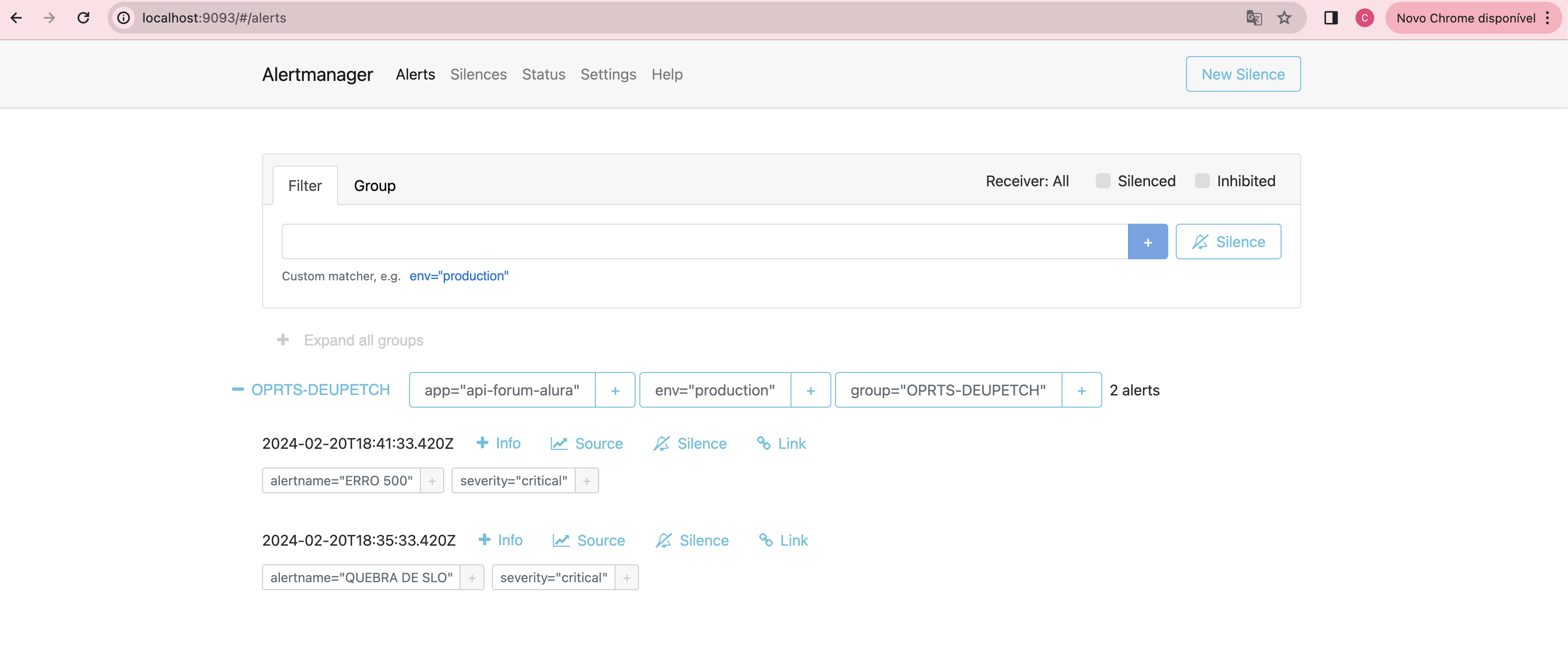Viewport: 1568px width, 658px height.
Task: Add severity plus for ERRO 500 alert
Action: coord(587,481)
